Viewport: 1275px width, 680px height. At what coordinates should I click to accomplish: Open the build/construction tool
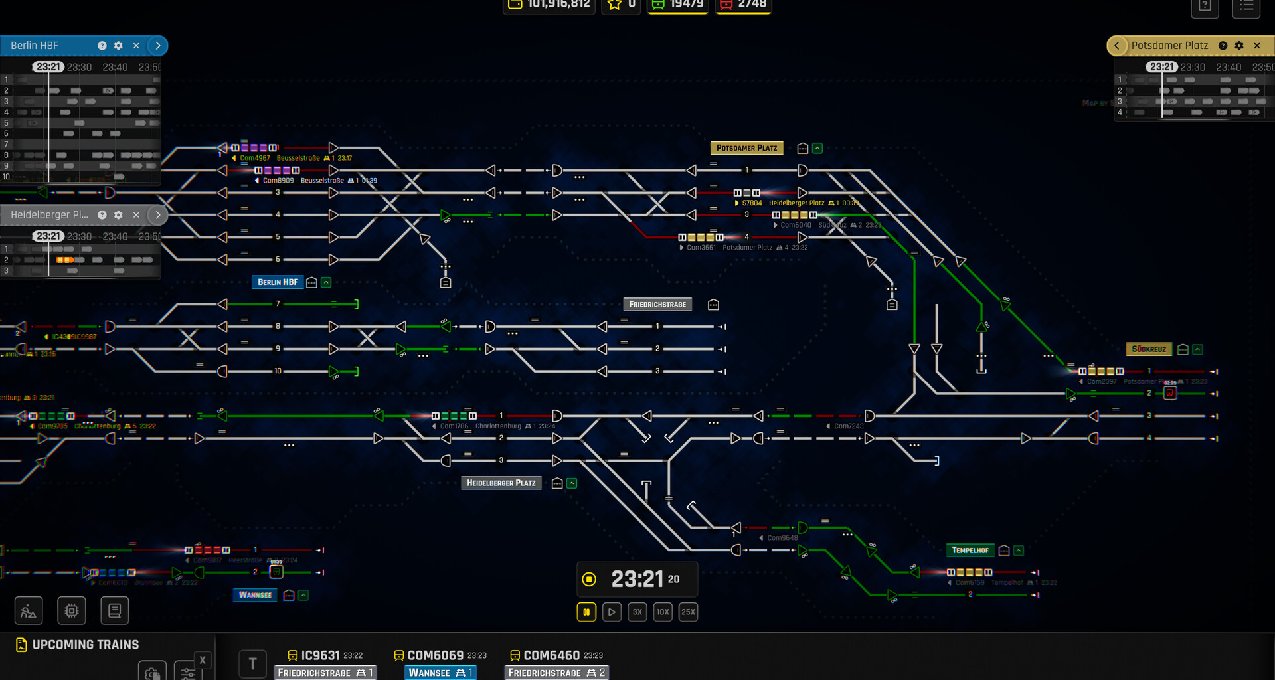click(31, 610)
